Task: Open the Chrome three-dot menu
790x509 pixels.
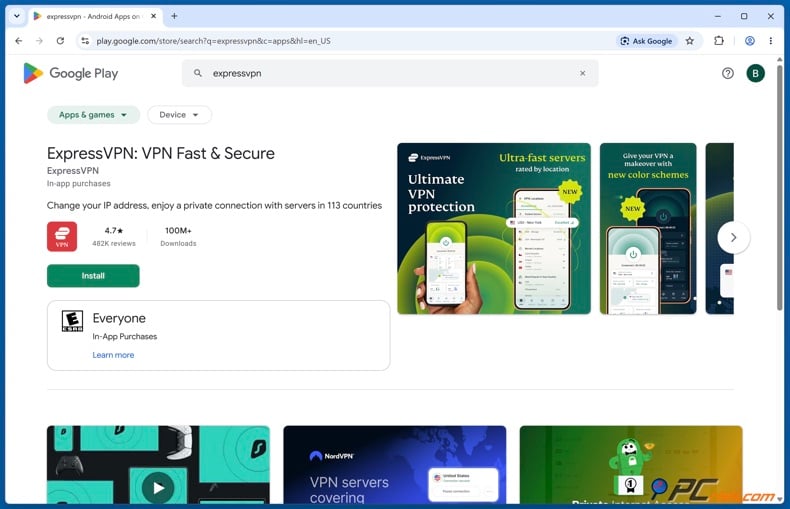Action: [x=770, y=41]
